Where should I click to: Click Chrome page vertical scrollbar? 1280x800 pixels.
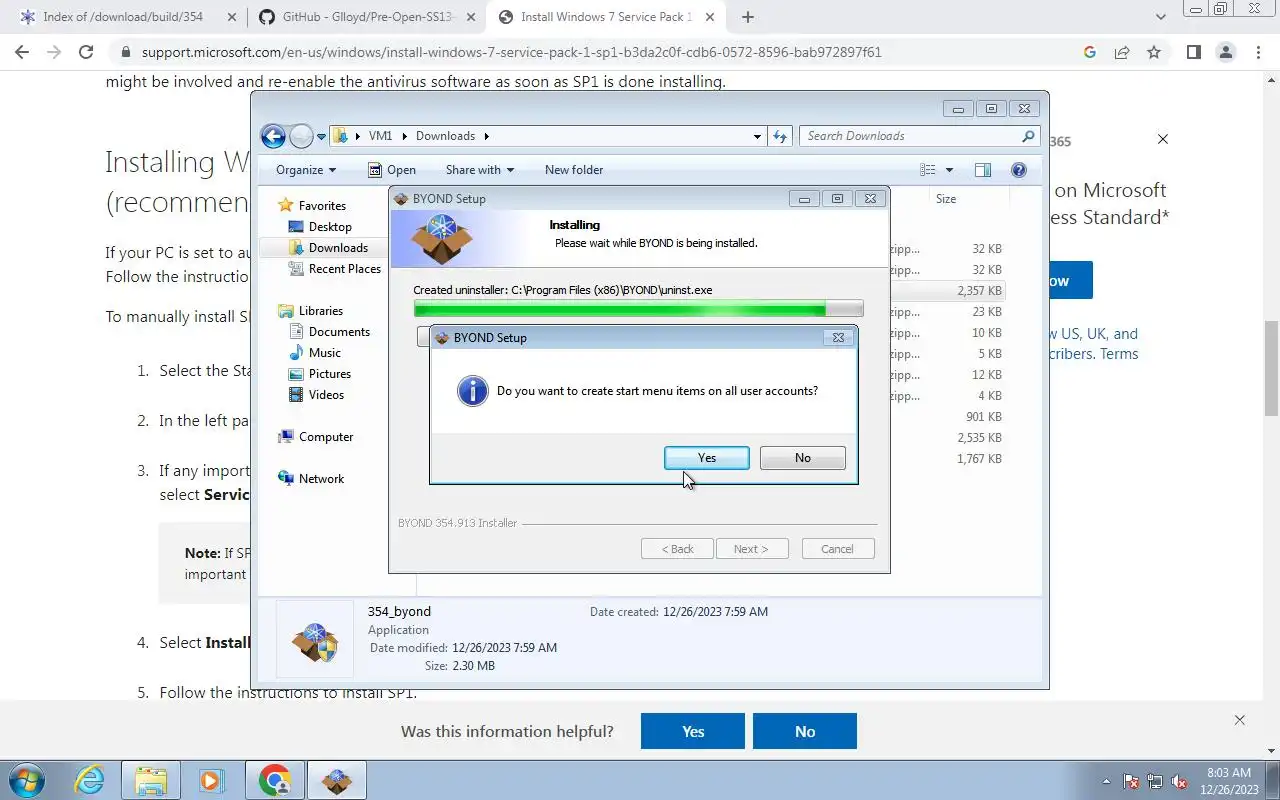tap(1271, 368)
